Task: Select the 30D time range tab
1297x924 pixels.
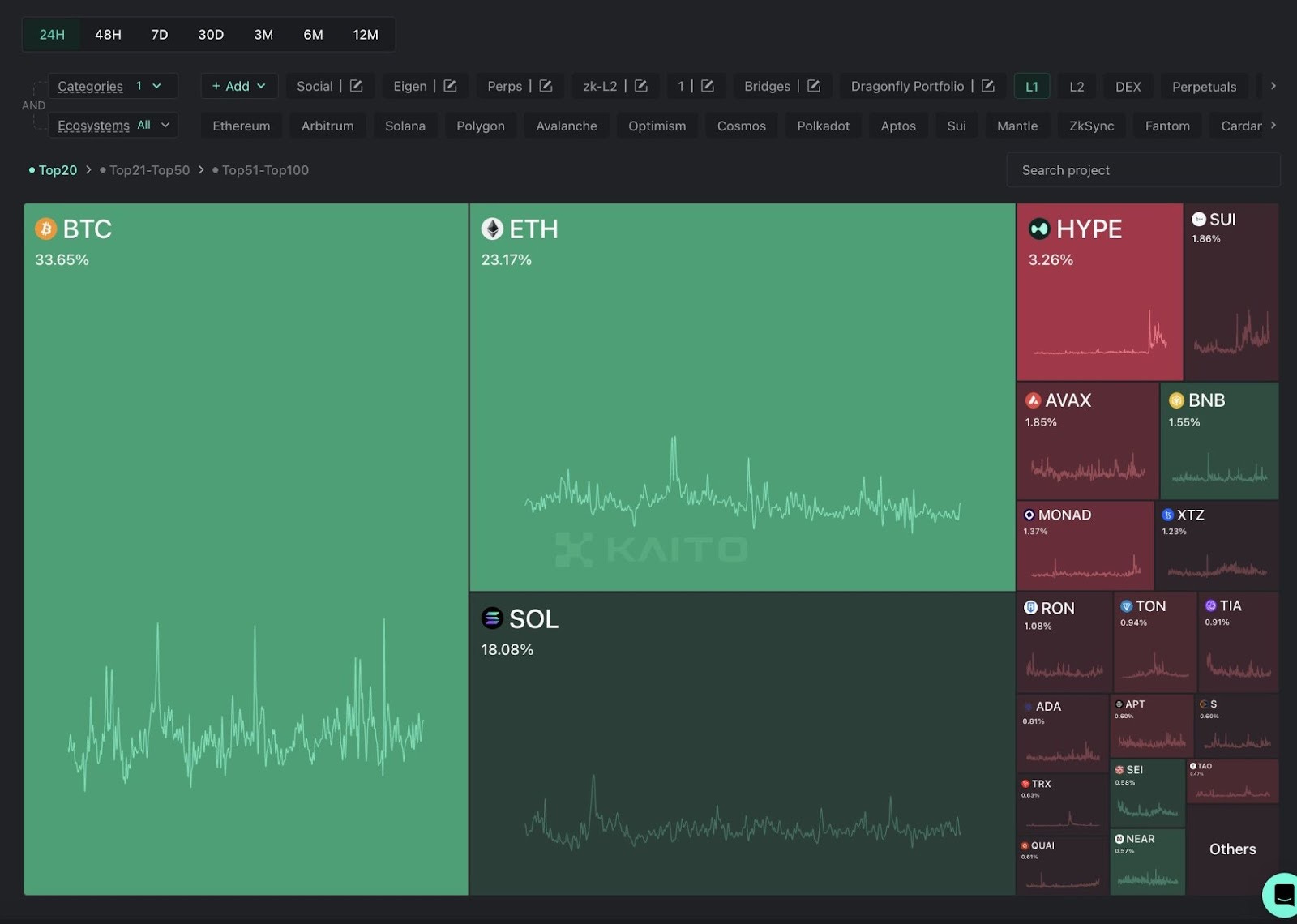Action: pos(211,35)
